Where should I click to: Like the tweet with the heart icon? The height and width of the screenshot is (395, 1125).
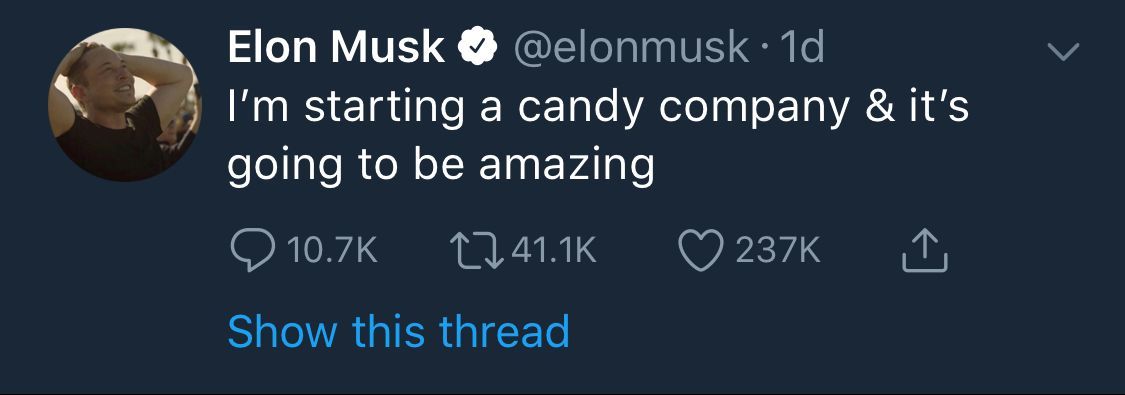click(x=700, y=251)
